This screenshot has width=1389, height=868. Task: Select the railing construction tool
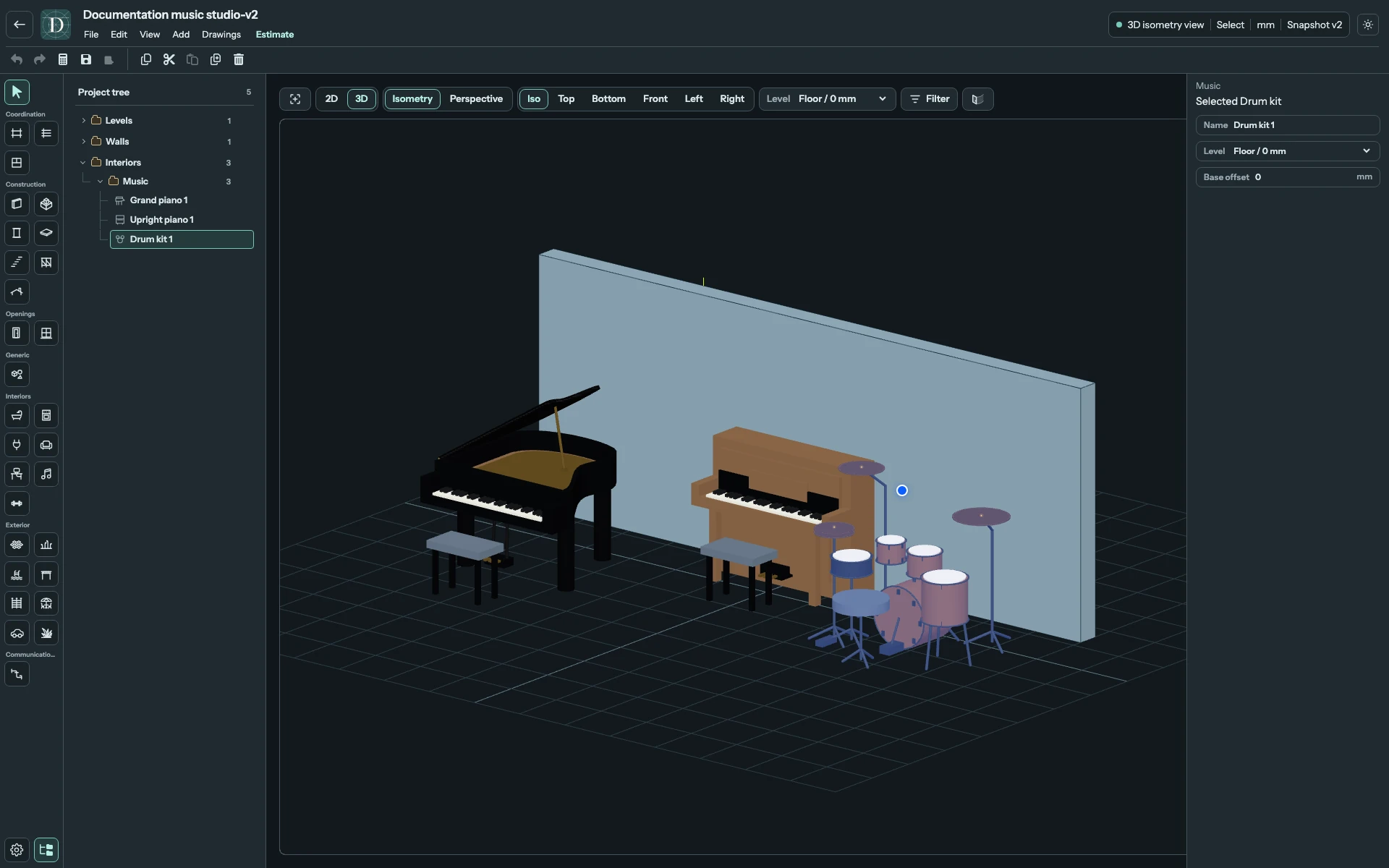[x=46, y=263]
